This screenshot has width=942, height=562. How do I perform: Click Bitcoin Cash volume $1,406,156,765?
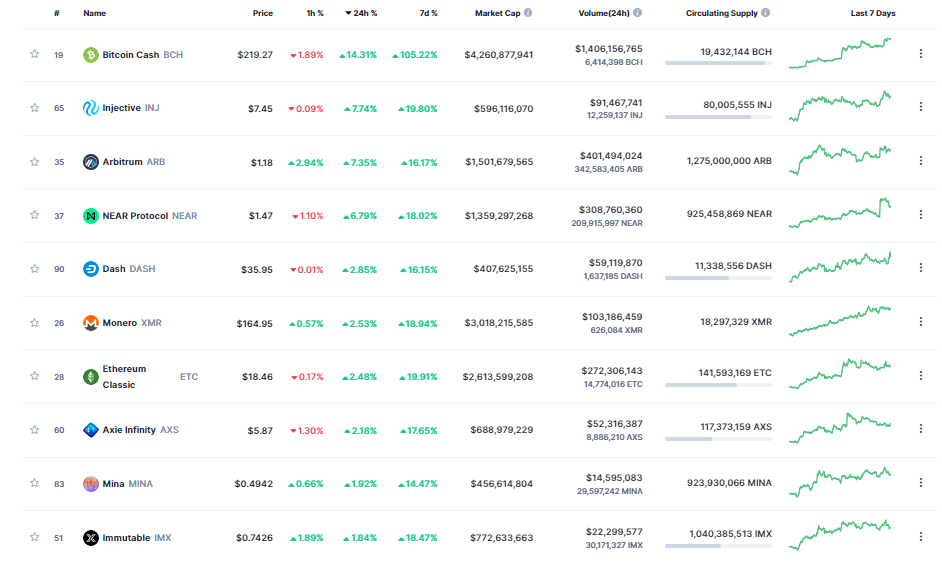click(x=609, y=49)
